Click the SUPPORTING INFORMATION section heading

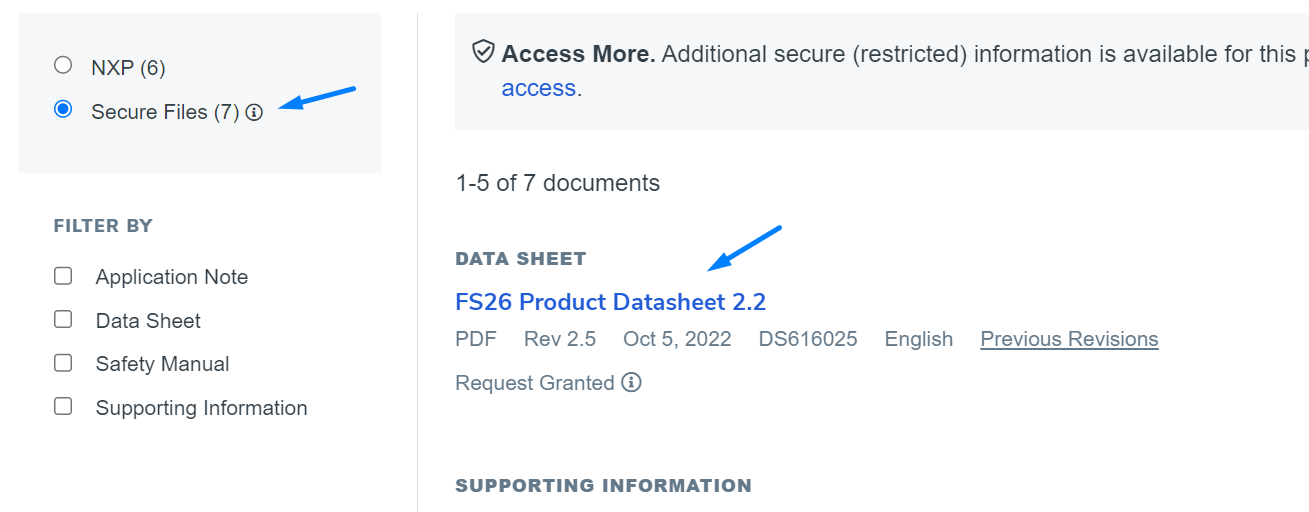pos(603,486)
